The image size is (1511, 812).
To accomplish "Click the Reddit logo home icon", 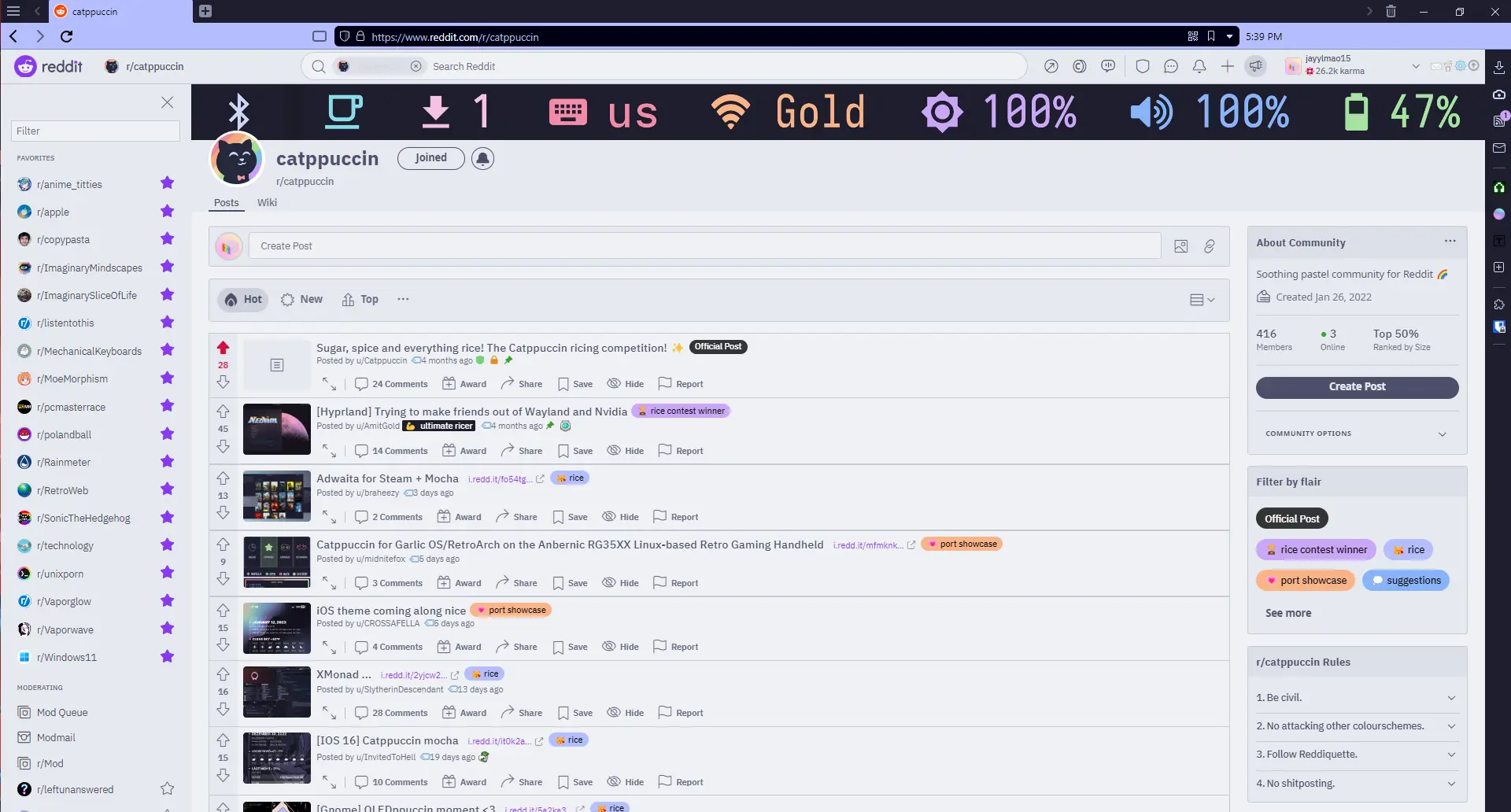I will [26, 67].
